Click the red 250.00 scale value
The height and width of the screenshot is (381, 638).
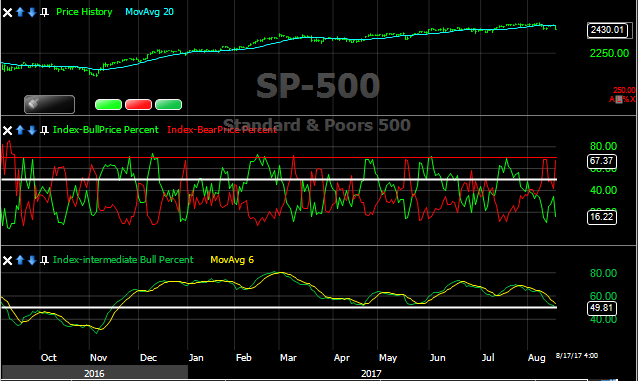(624, 90)
